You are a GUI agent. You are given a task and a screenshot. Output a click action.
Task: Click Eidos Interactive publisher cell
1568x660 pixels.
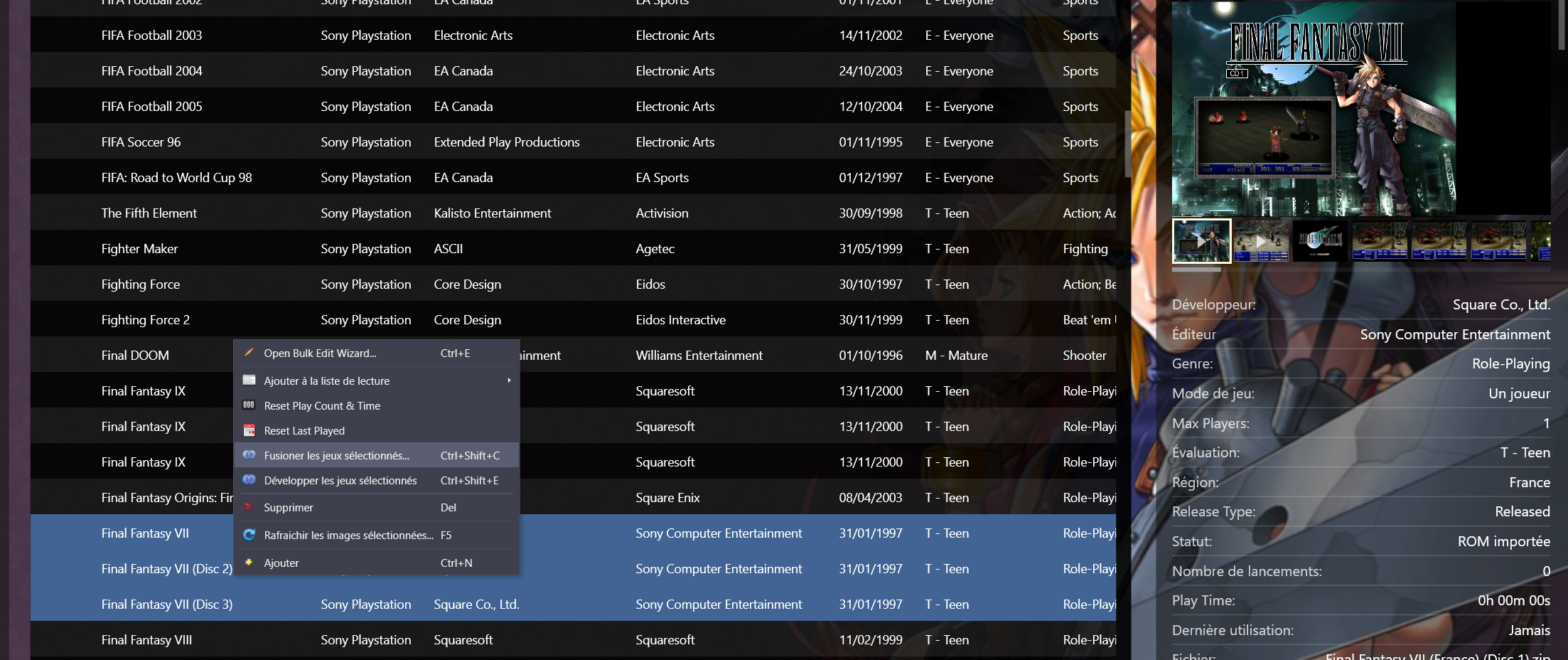[x=680, y=319]
